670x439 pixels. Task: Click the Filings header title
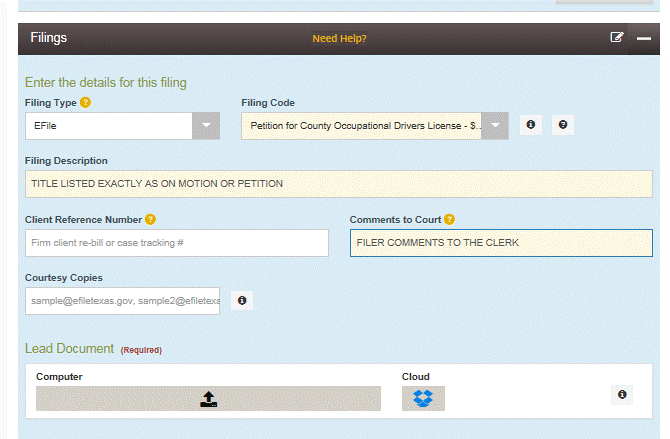49,38
